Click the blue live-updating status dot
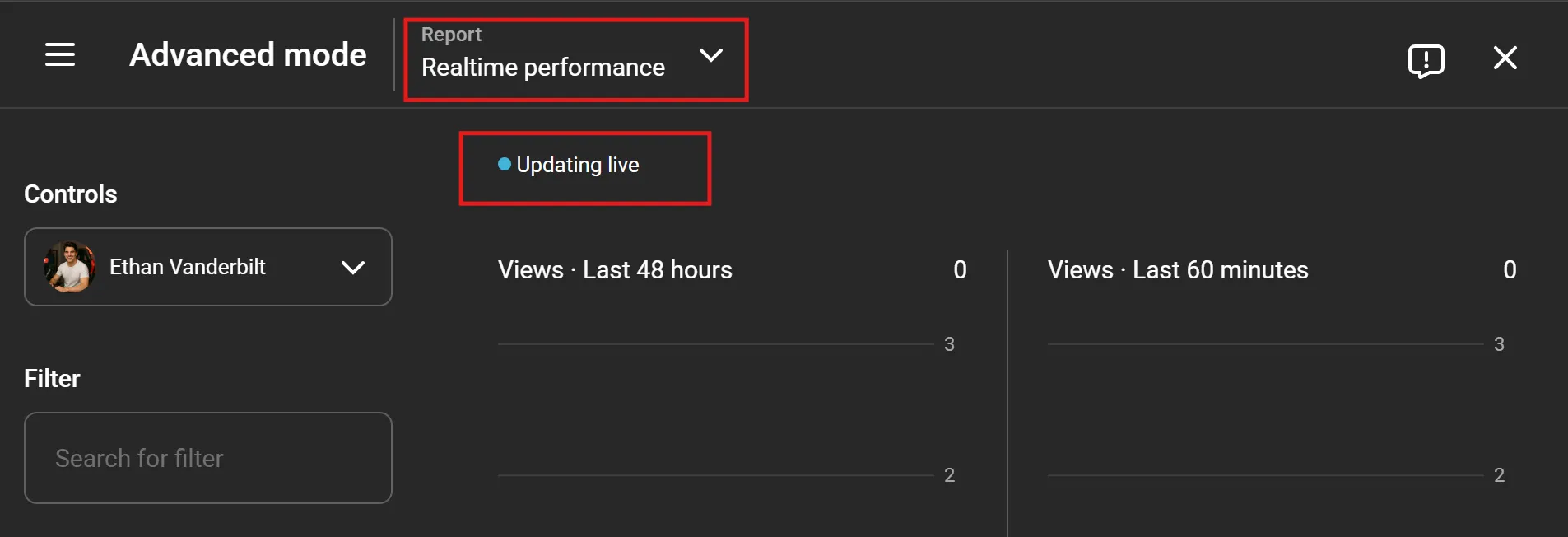The image size is (1568, 537). pos(503,164)
